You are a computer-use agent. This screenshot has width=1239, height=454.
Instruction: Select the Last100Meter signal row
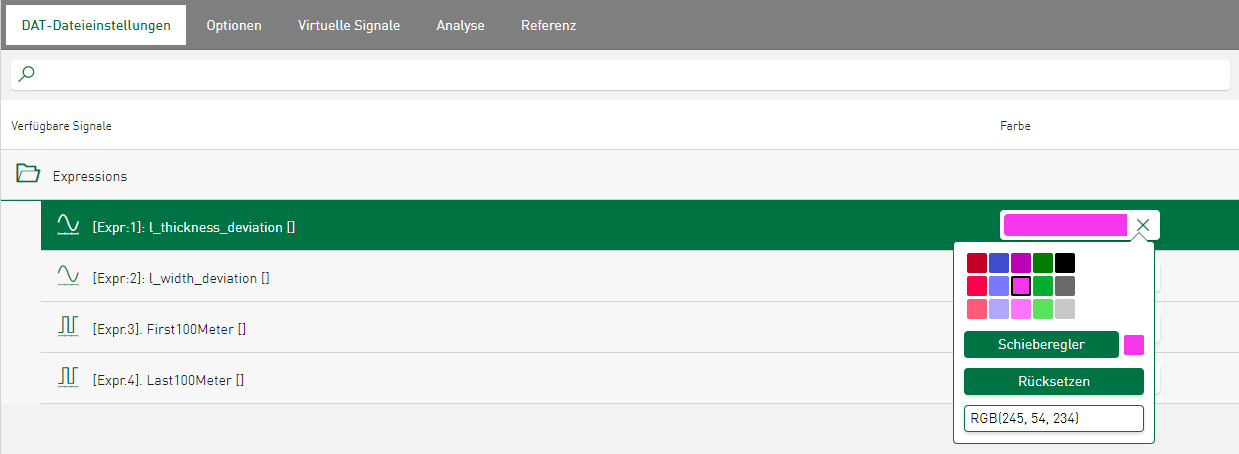(500, 379)
